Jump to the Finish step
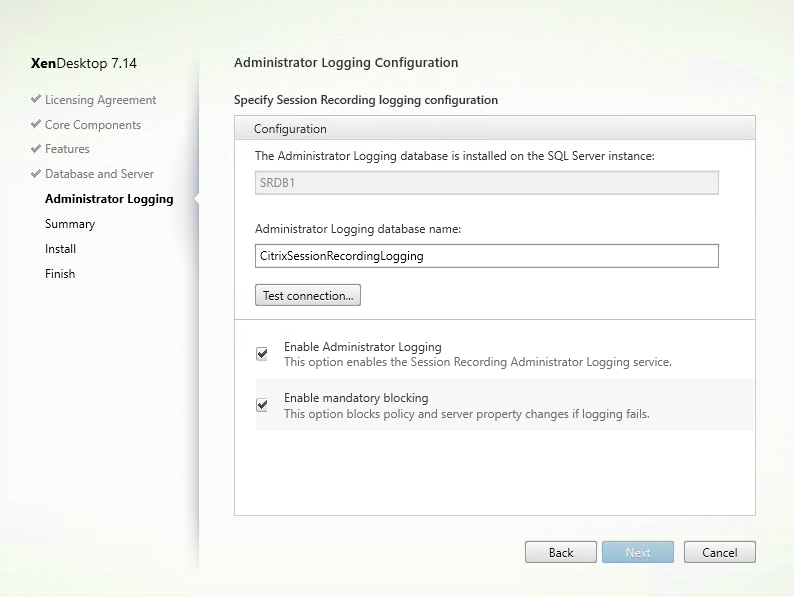 click(x=60, y=274)
